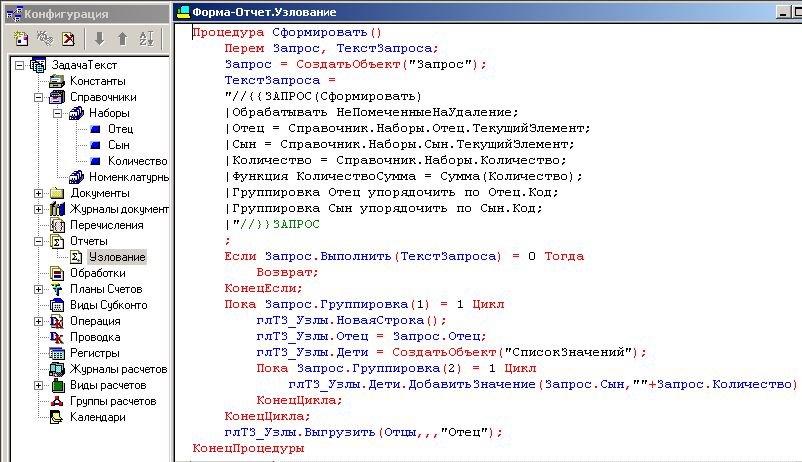Screen dimensions: 802x462
Task: Click the Наборы catalog icon
Action: [76, 113]
